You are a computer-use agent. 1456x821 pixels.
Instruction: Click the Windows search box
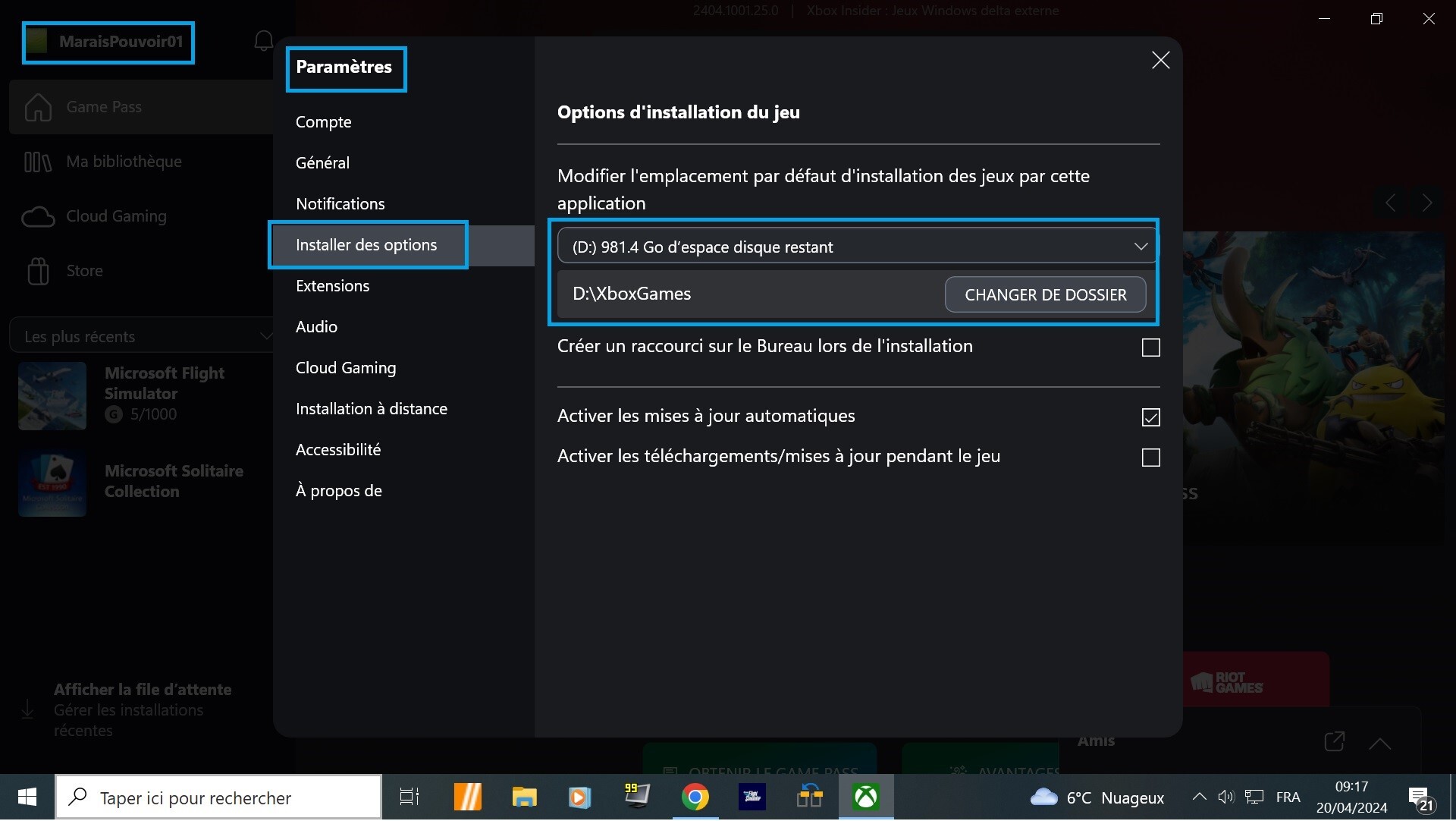(220, 797)
